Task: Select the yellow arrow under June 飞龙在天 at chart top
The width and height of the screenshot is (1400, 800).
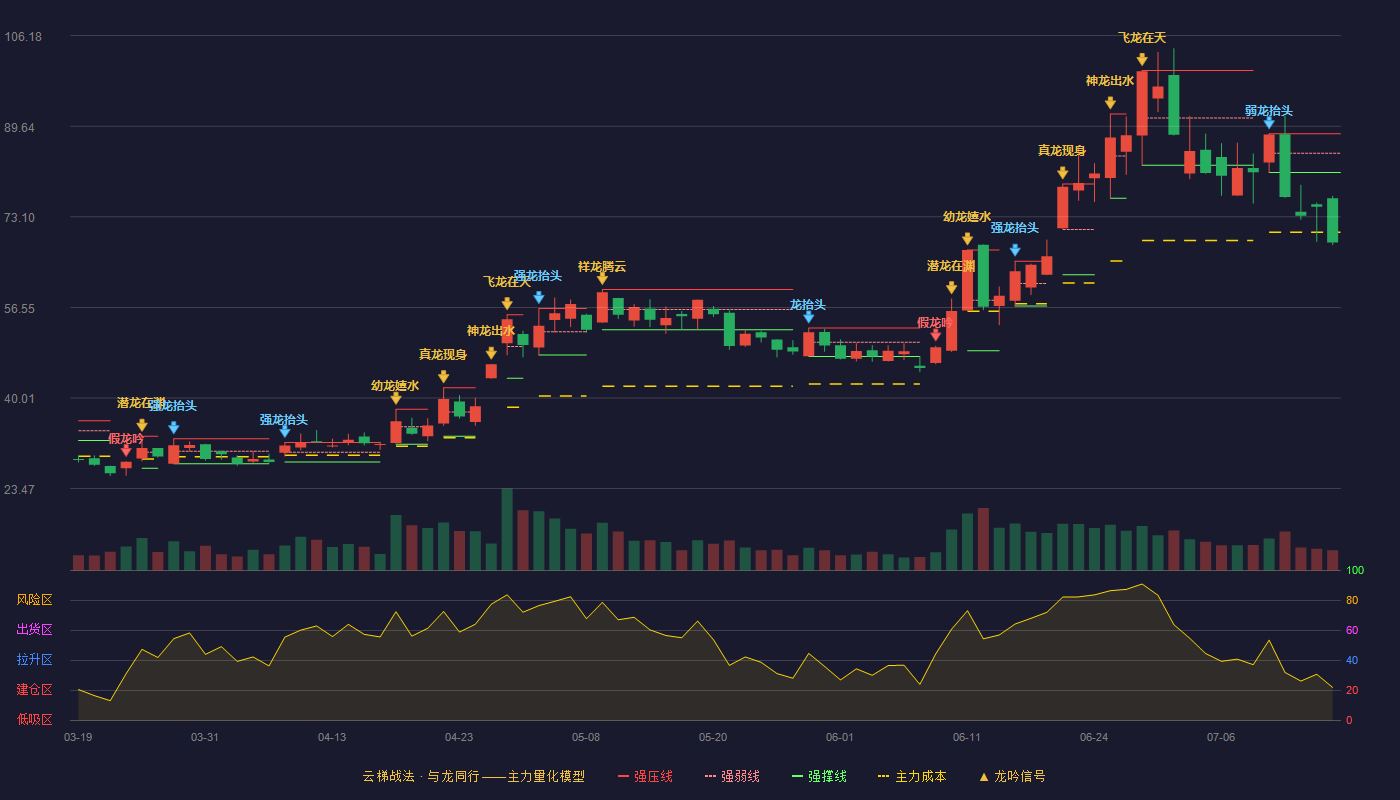Action: point(1142,60)
